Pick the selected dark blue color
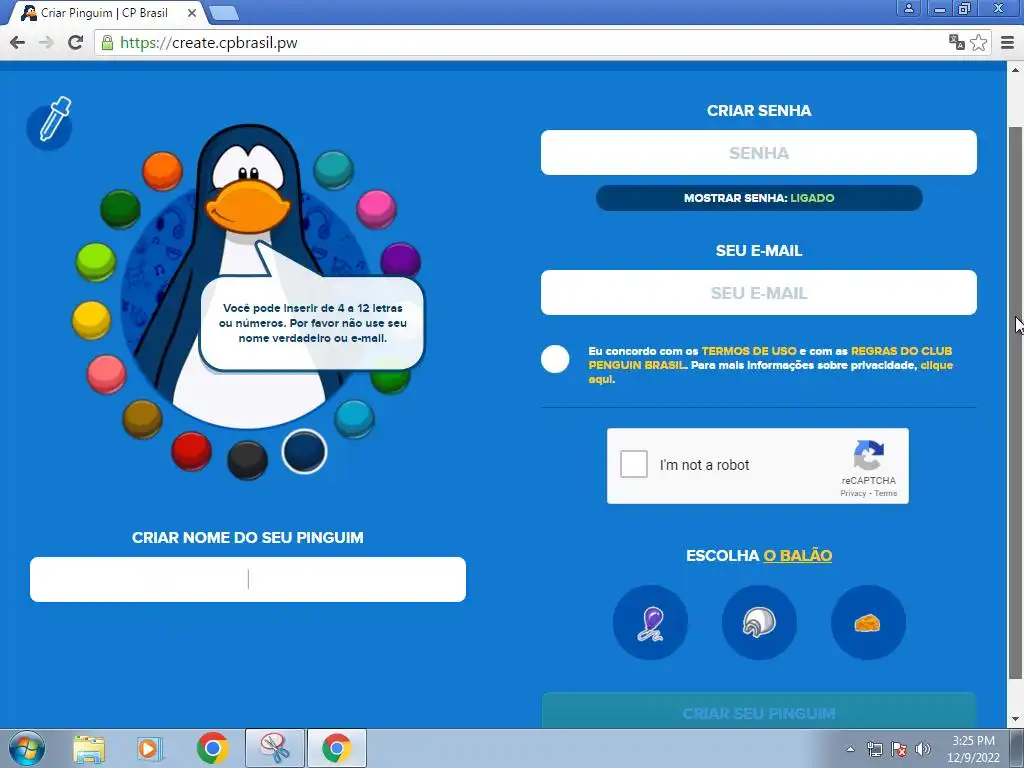 pos(304,451)
